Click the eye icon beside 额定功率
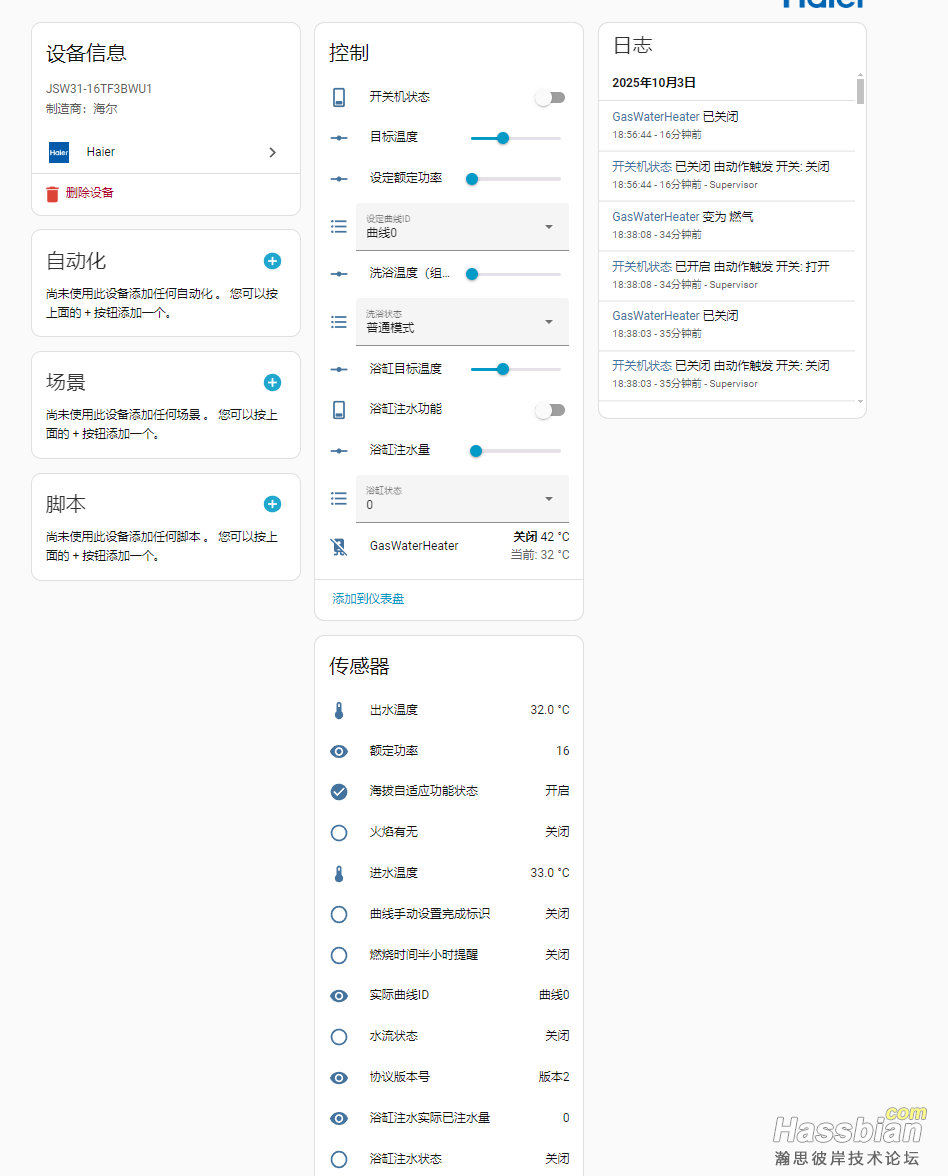 coord(339,751)
